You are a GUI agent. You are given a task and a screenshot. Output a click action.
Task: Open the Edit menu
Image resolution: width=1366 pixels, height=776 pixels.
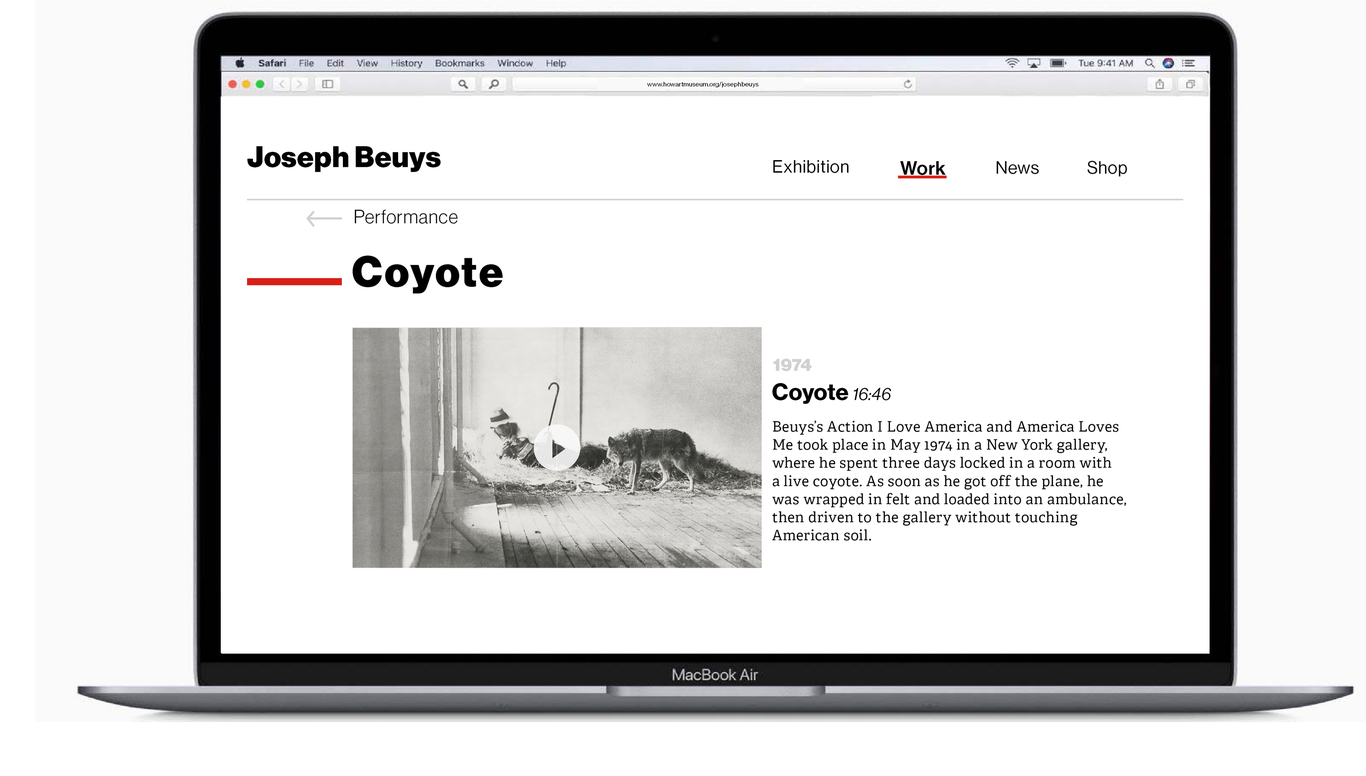click(335, 63)
